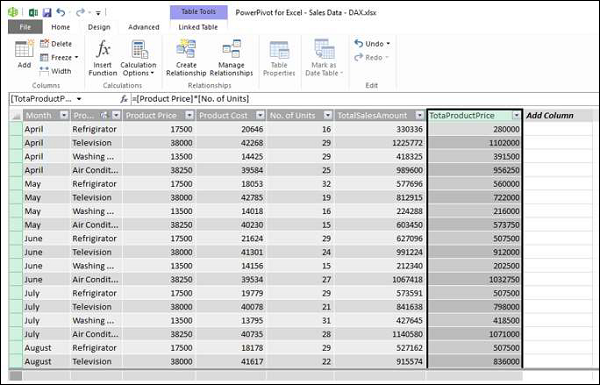Open the Create Relationship tool
This screenshot has height=385, width=600.
coord(186,58)
